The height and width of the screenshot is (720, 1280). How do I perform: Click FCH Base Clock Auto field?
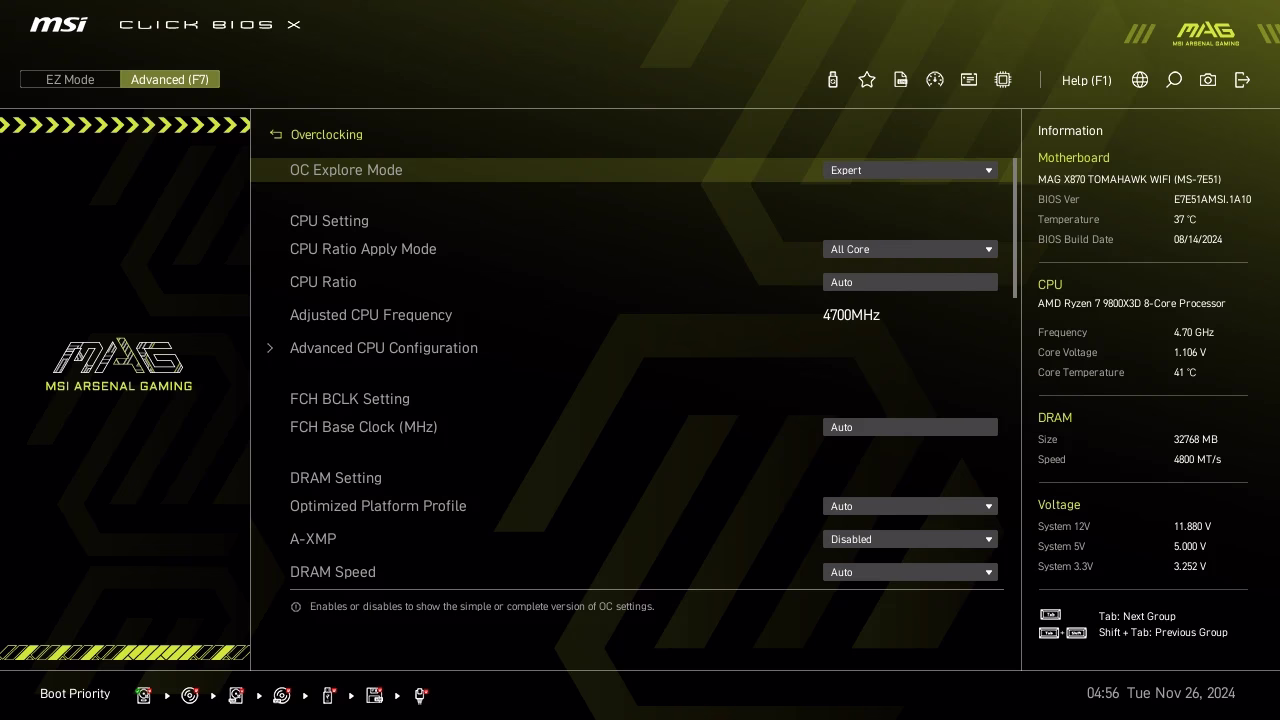click(910, 427)
